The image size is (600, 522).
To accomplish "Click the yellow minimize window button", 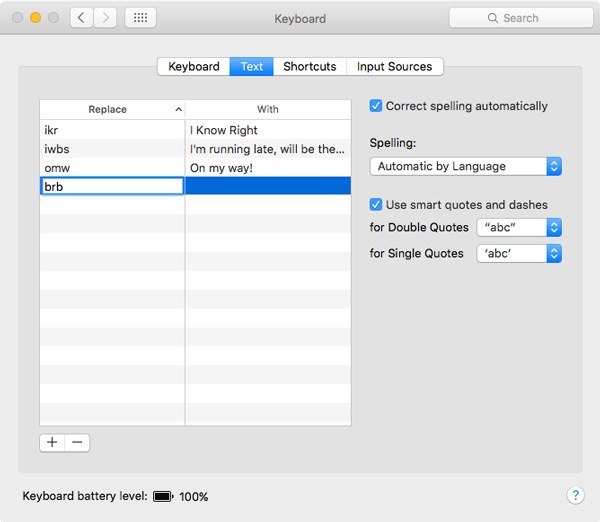I will [36, 18].
